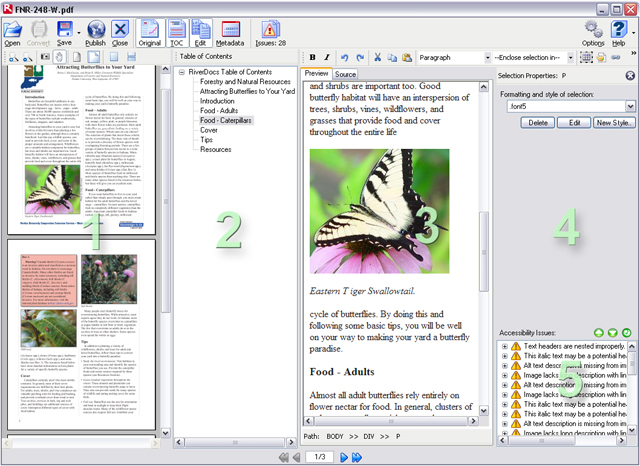Click the blank square page layout icon
Image resolution: width=640 pixels, height=466 pixels.
(x=114, y=57)
